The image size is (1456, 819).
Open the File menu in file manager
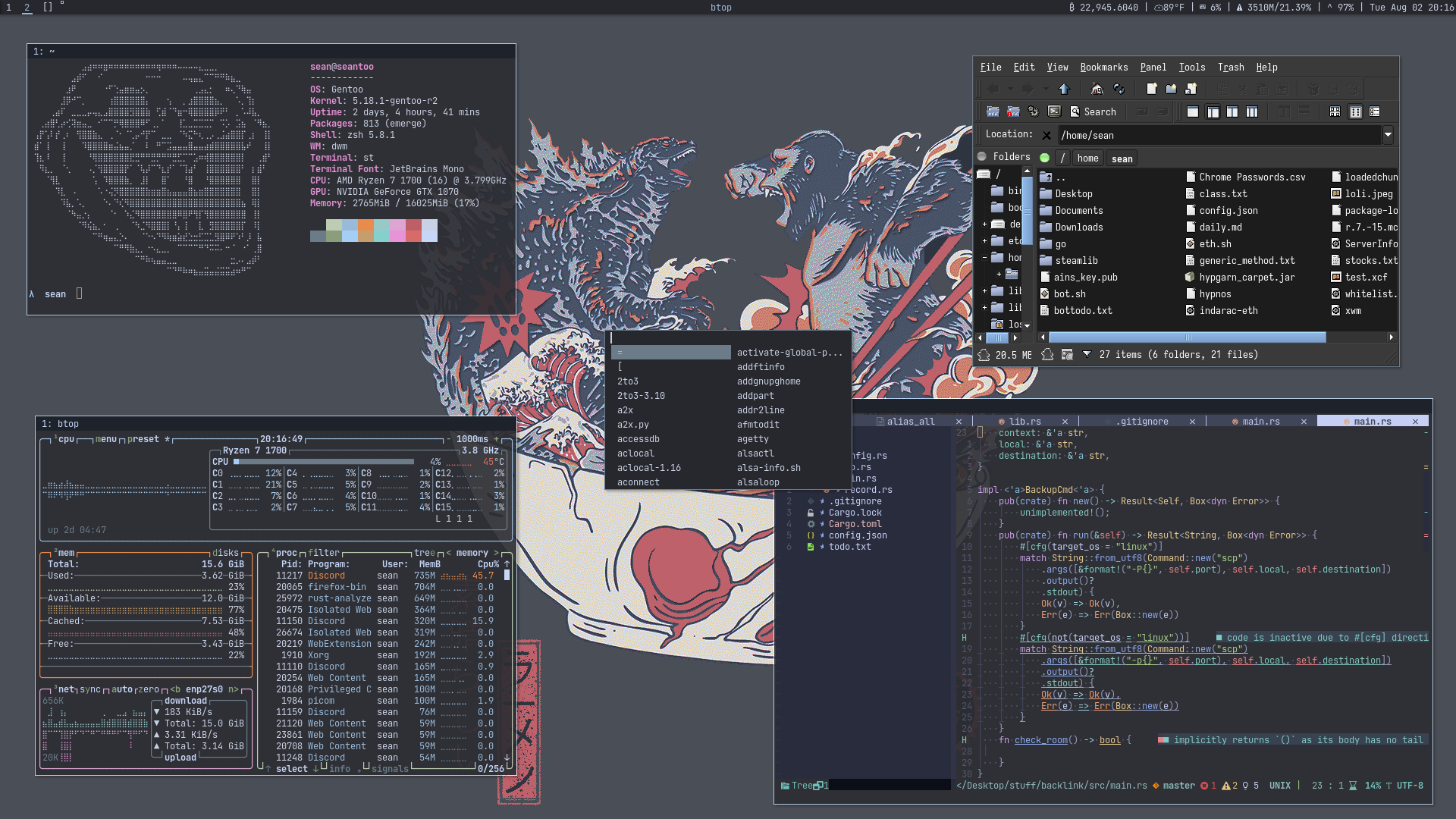pos(990,67)
